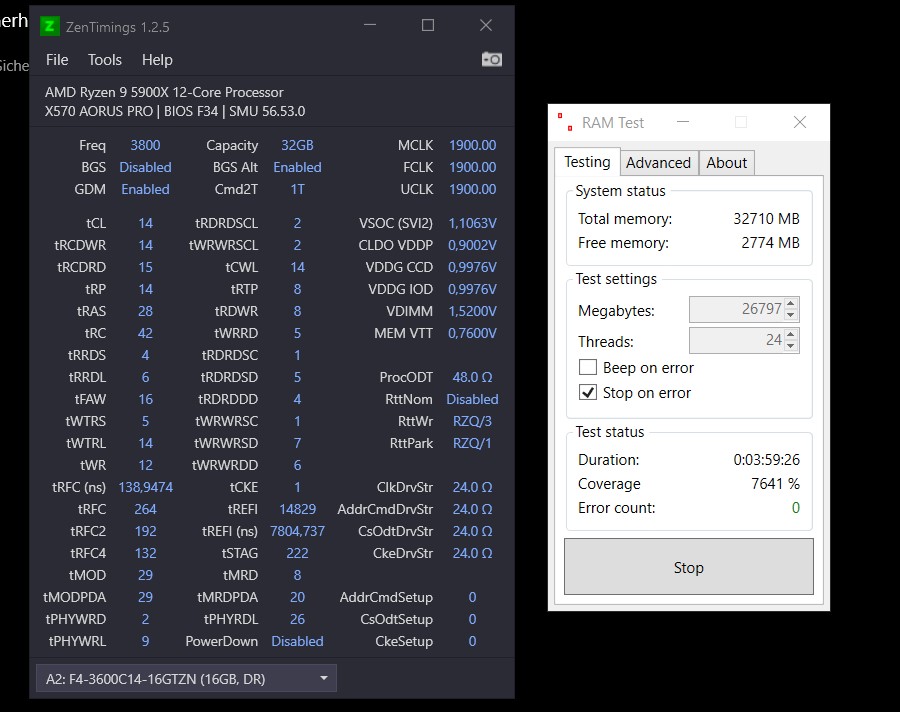Click the Freq value 3800

tap(145, 145)
